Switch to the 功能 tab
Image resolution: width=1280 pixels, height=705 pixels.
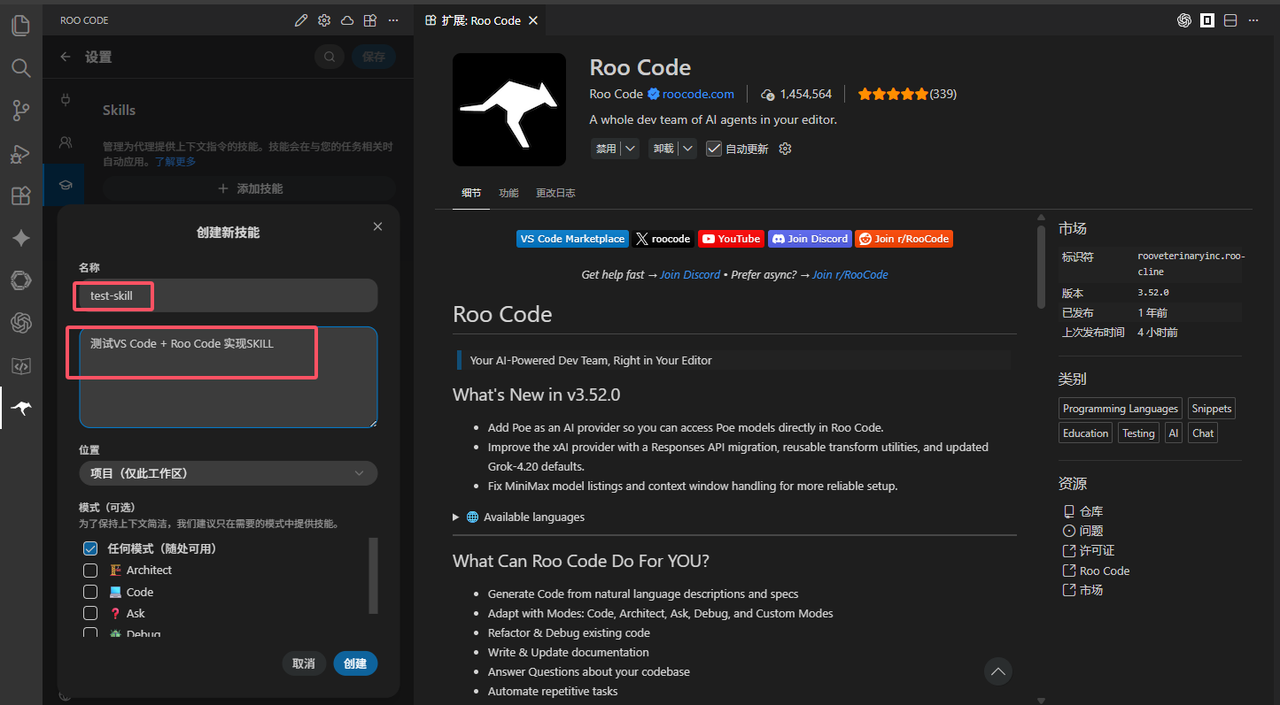coord(509,193)
